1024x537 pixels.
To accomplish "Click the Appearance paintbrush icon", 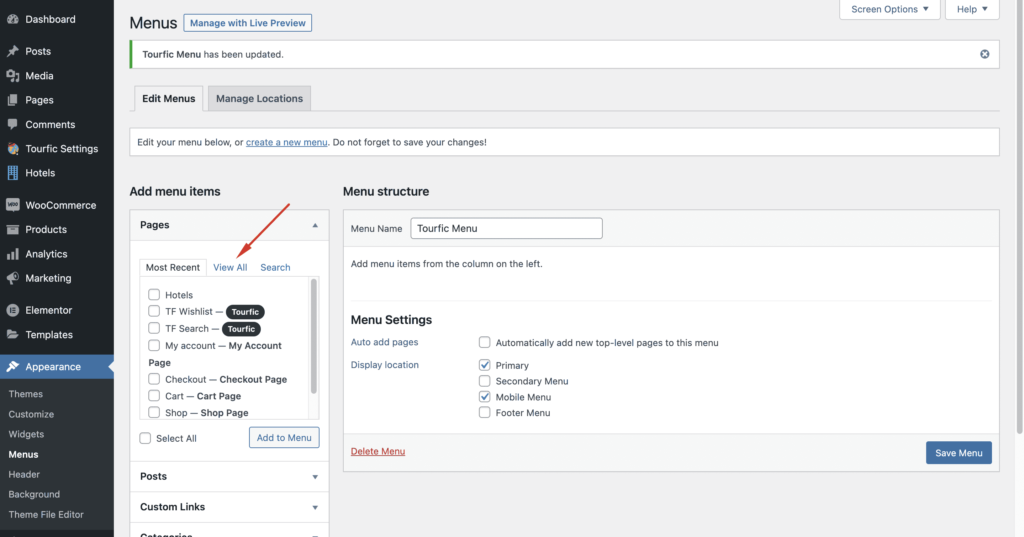I will click(12, 366).
